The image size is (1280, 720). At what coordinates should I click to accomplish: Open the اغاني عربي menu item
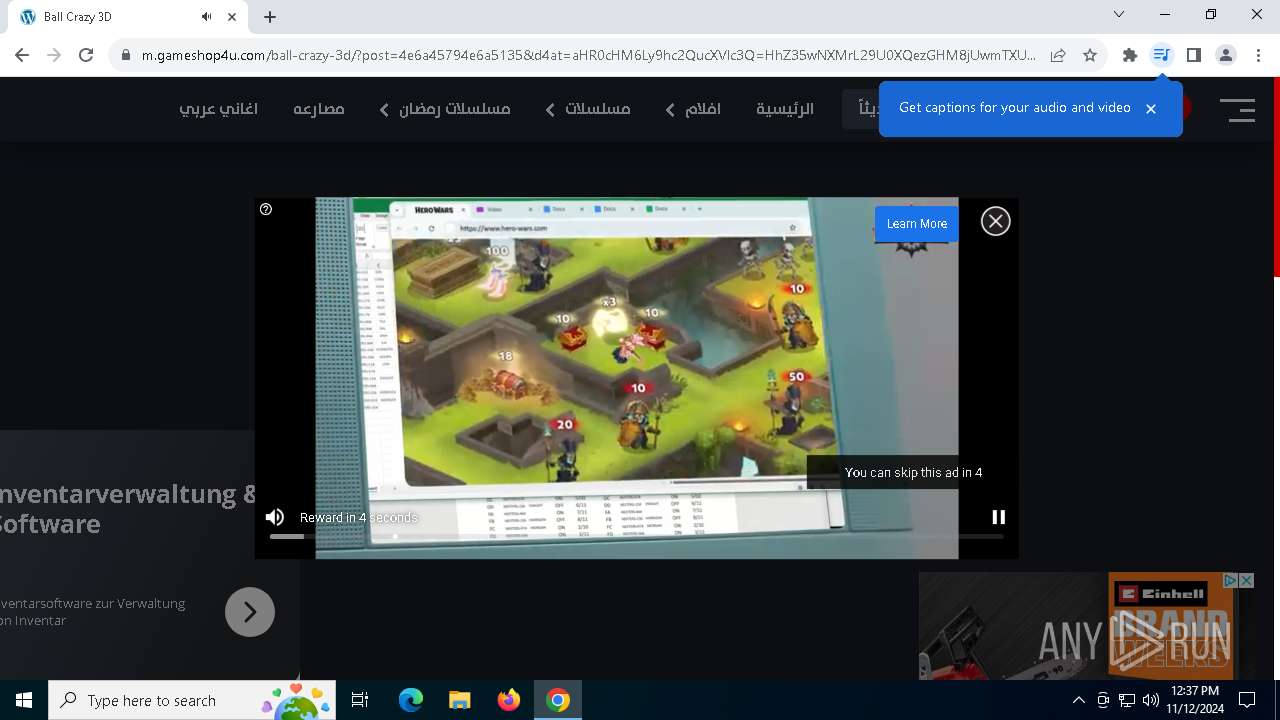point(218,109)
